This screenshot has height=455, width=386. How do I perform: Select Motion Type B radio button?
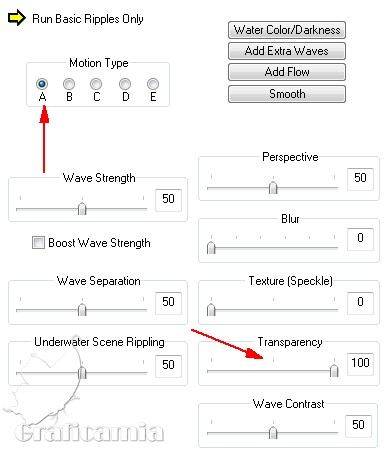pyautogui.click(x=69, y=84)
